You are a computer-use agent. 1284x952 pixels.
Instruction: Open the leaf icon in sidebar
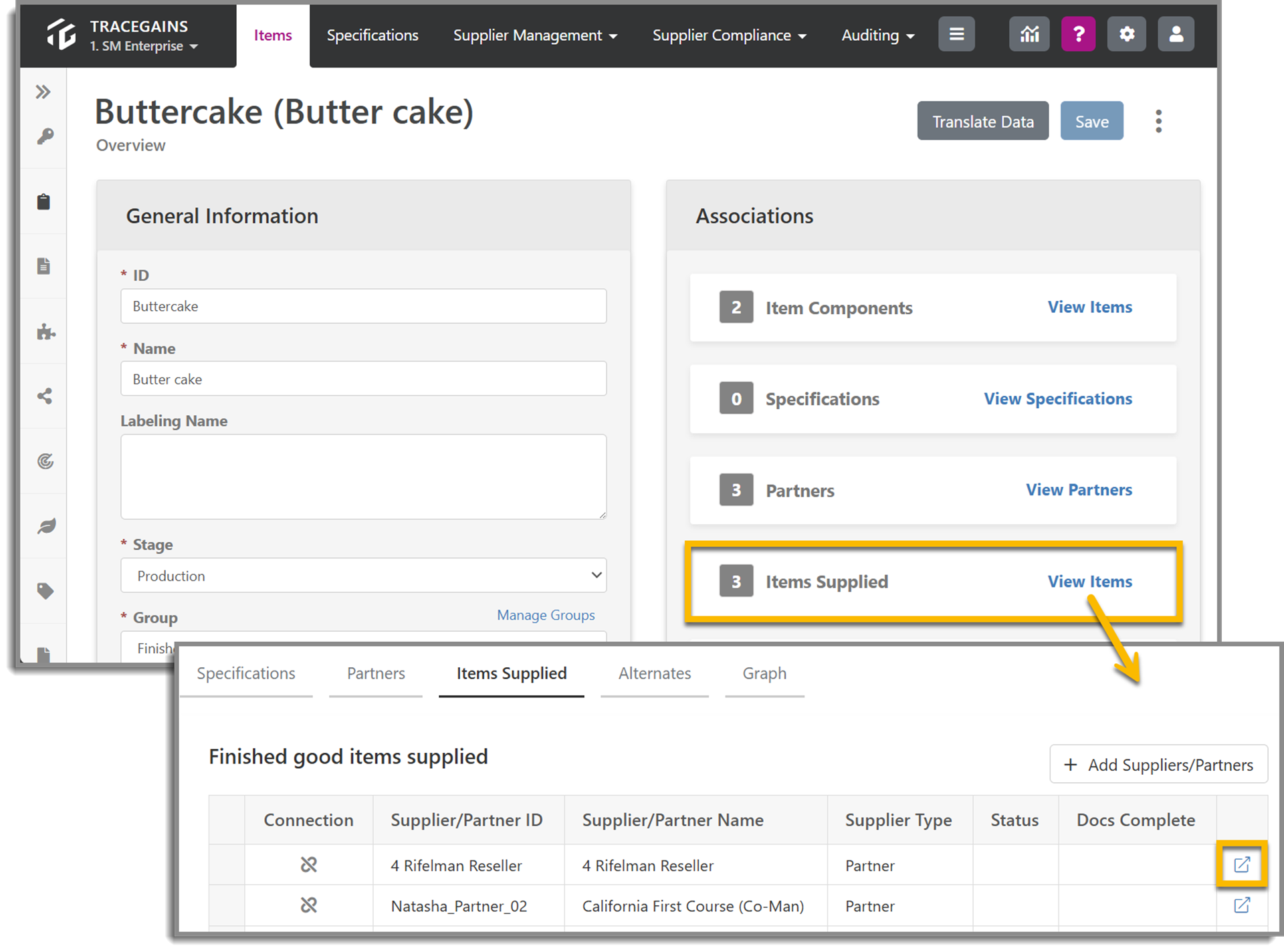[46, 526]
